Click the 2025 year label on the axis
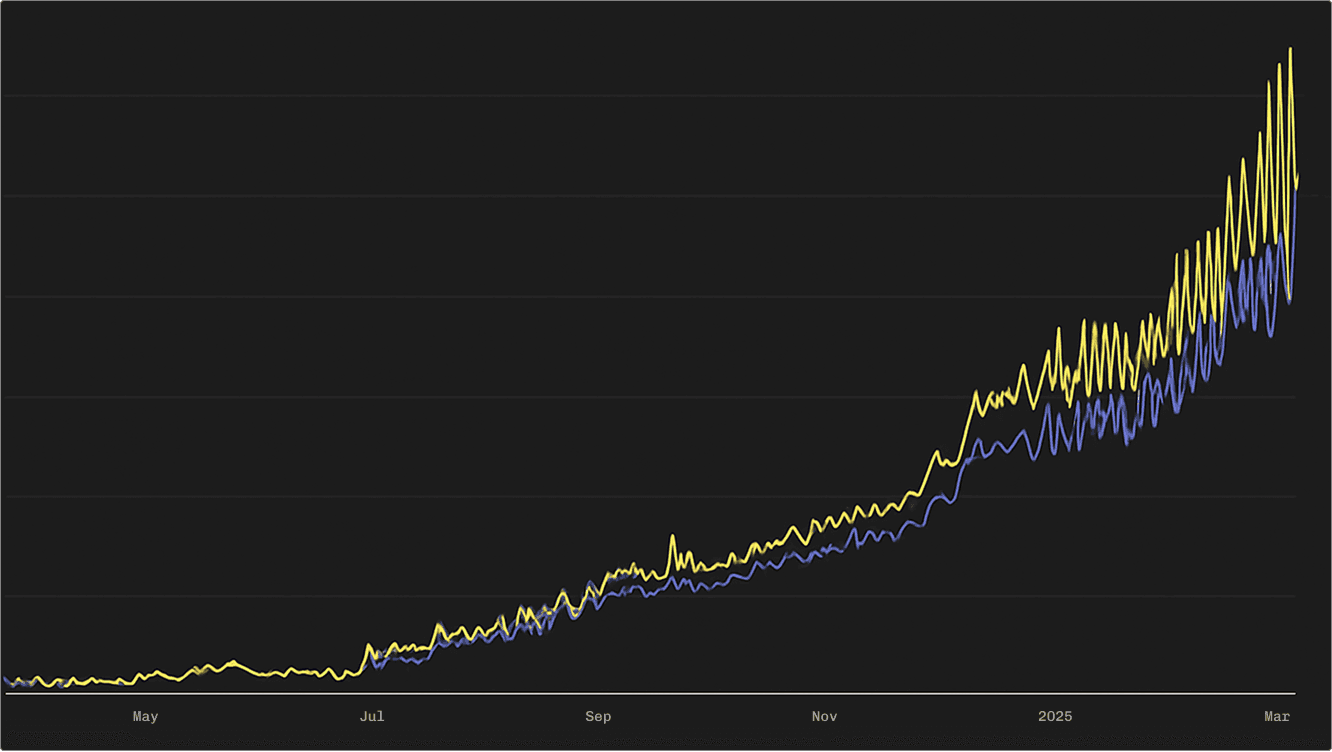The width and height of the screenshot is (1332, 752). (x=1055, y=716)
